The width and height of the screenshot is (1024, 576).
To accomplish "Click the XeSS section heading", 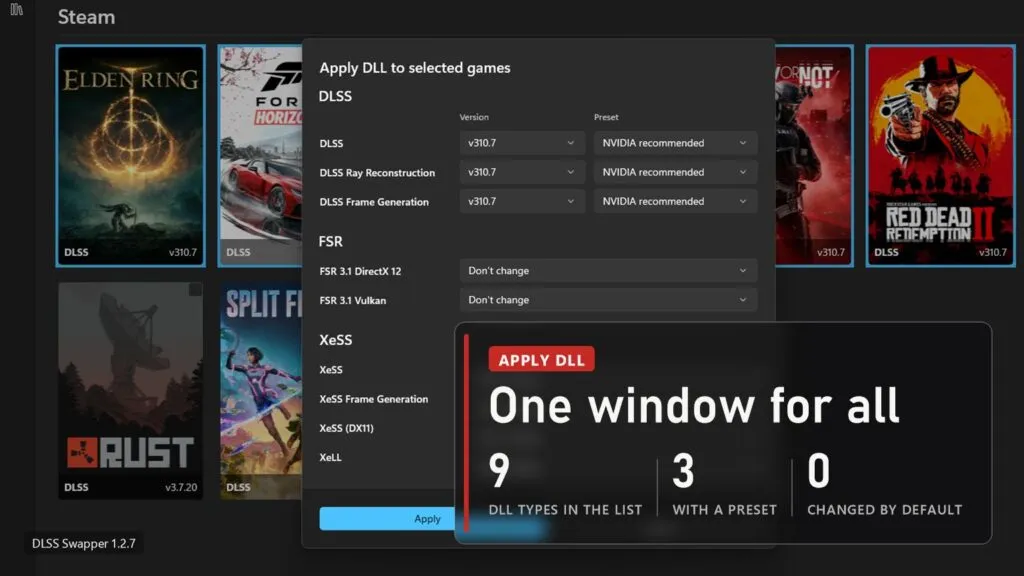I will tap(336, 340).
